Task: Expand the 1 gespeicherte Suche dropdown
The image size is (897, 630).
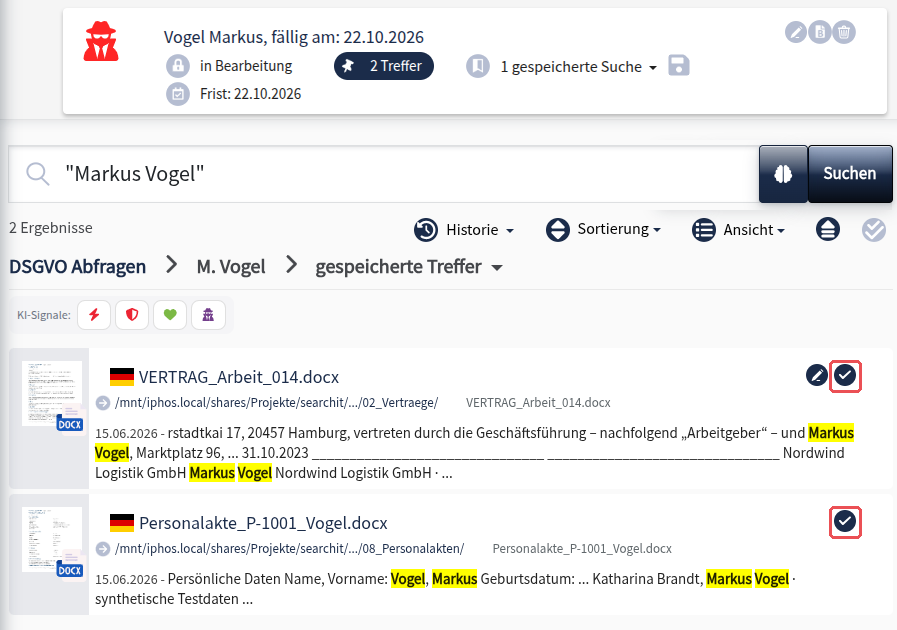Action: (578, 66)
